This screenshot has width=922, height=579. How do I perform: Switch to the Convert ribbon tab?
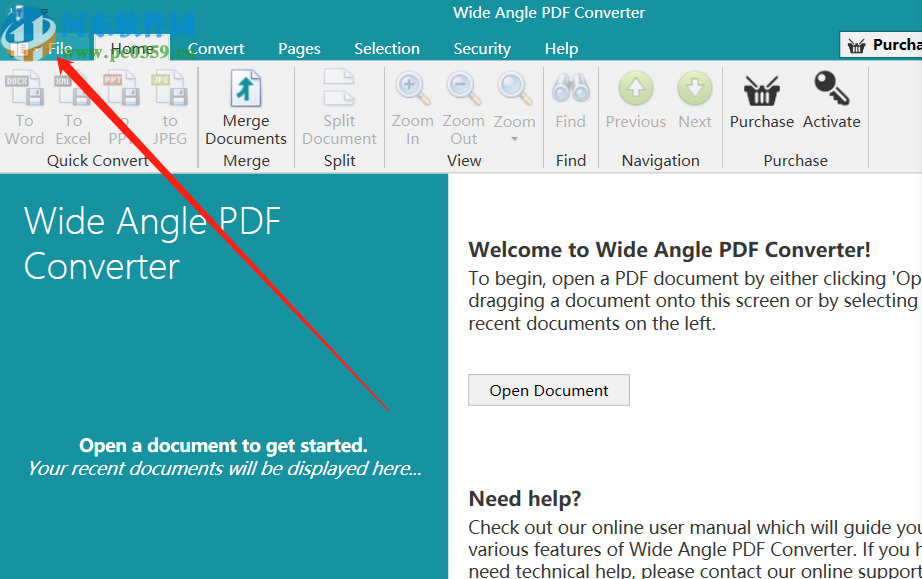[x=216, y=48]
